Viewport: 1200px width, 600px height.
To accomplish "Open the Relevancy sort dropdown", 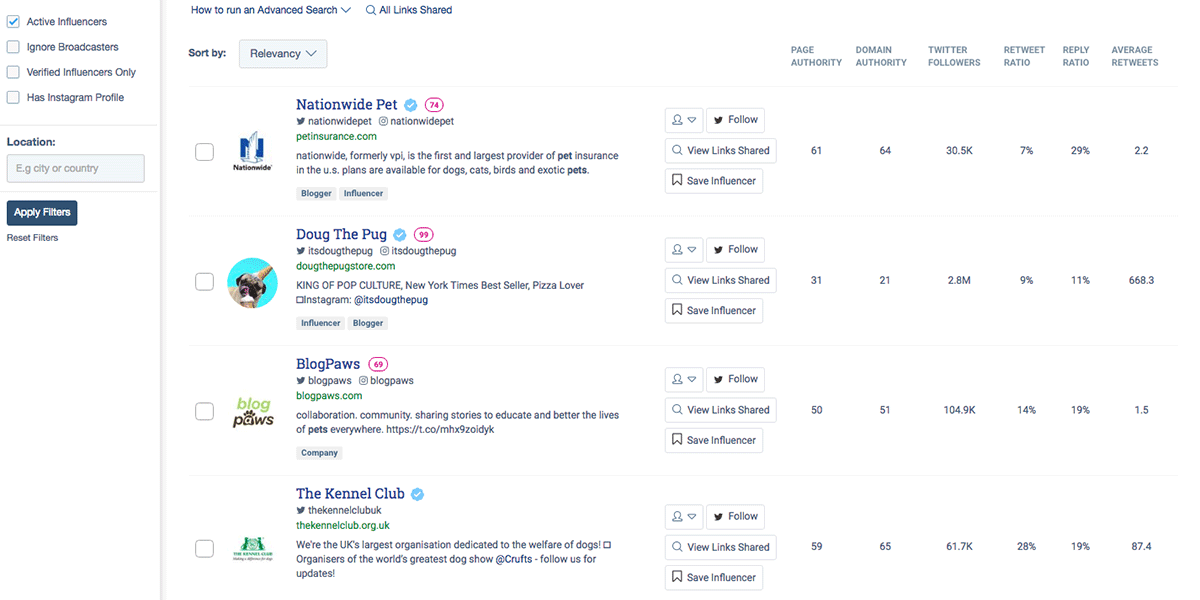I will pos(282,53).
